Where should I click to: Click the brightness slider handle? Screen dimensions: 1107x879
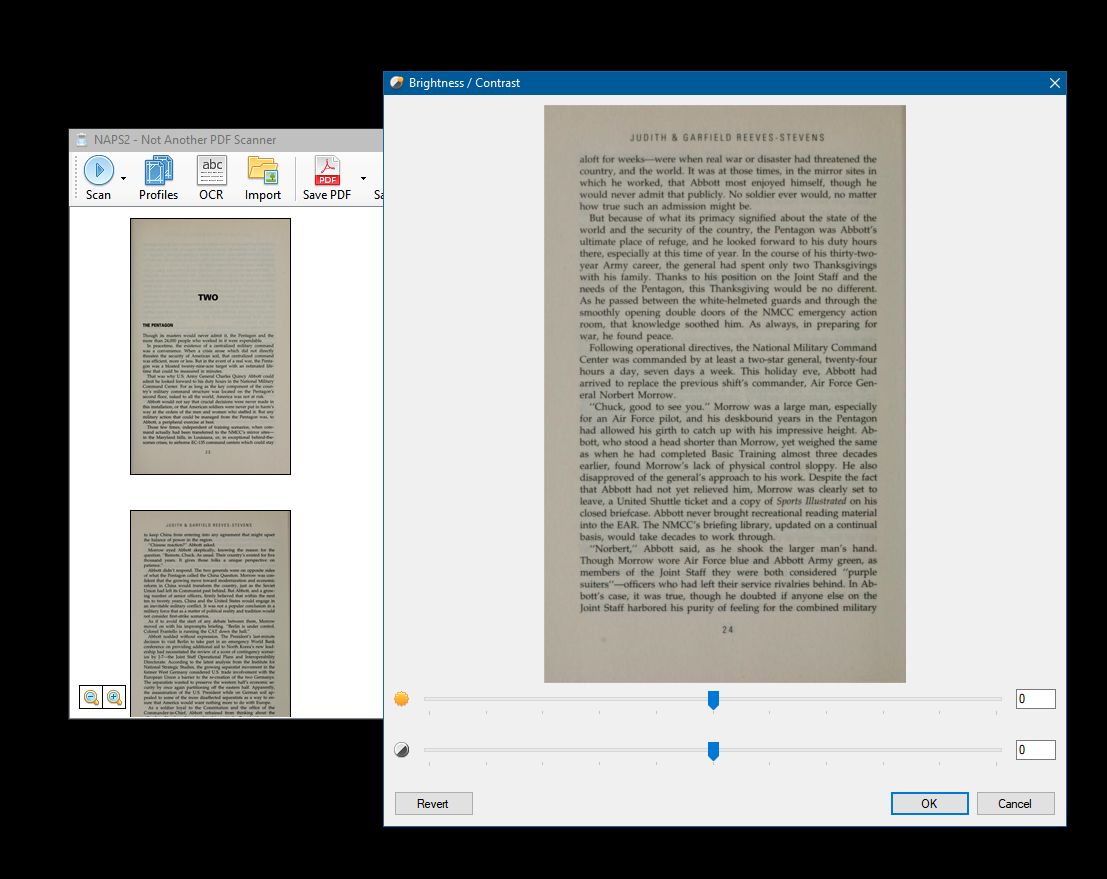713,700
